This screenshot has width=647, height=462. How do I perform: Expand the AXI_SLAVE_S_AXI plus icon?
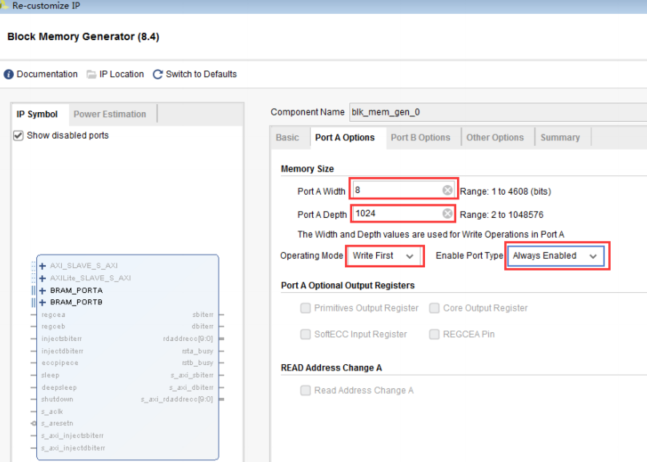(43, 266)
